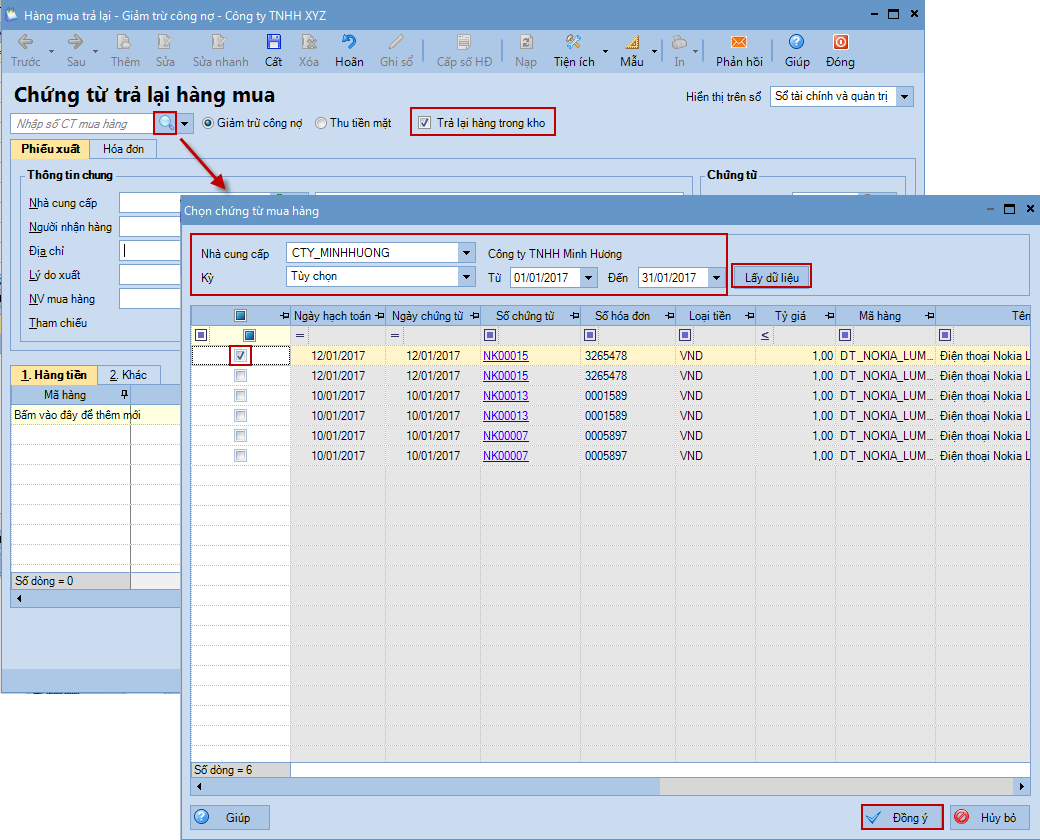Open Hiển thị trên sổ dropdown
Image resolution: width=1040 pixels, height=840 pixels.
tap(904, 96)
